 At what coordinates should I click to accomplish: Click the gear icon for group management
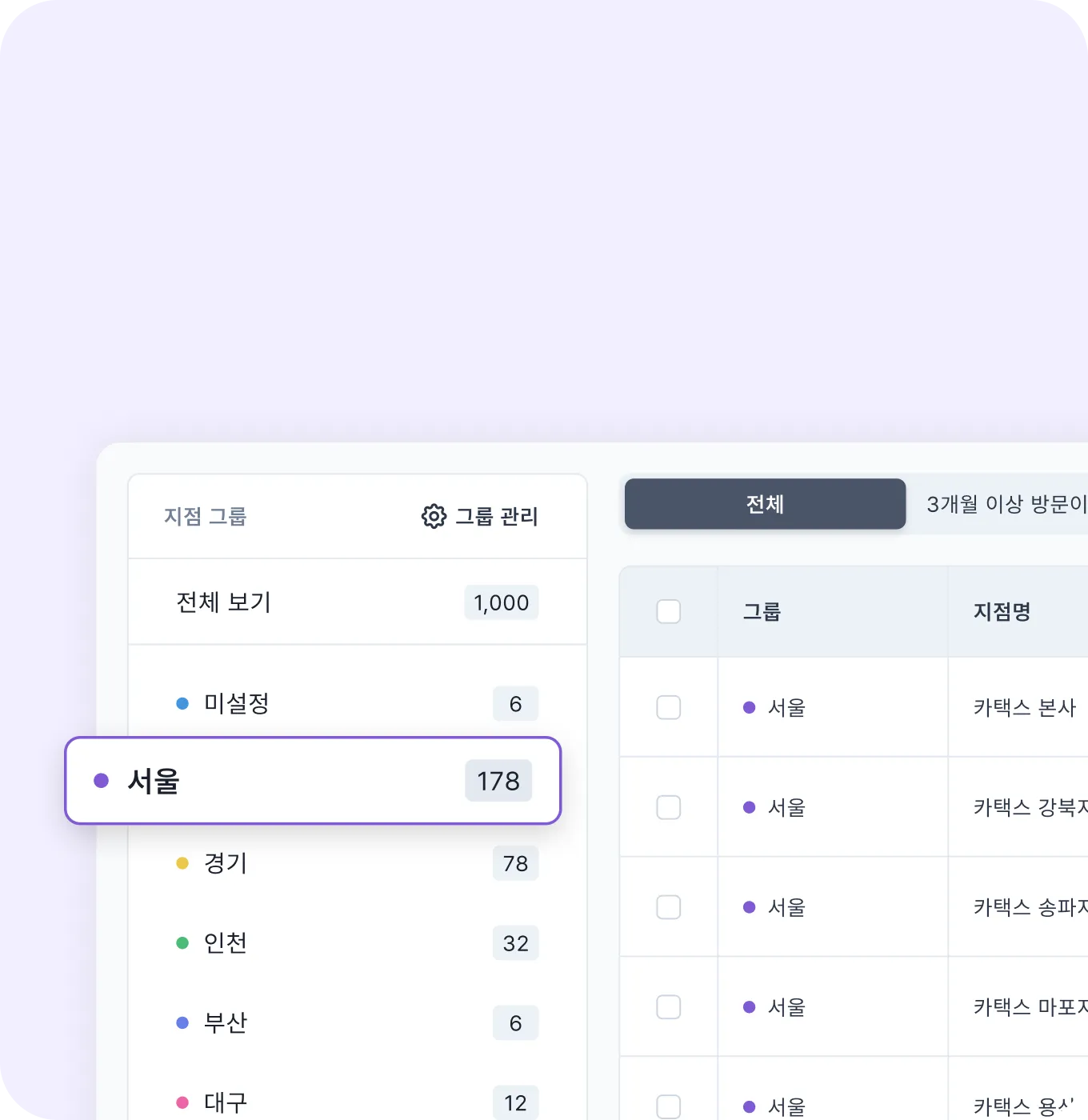(434, 517)
